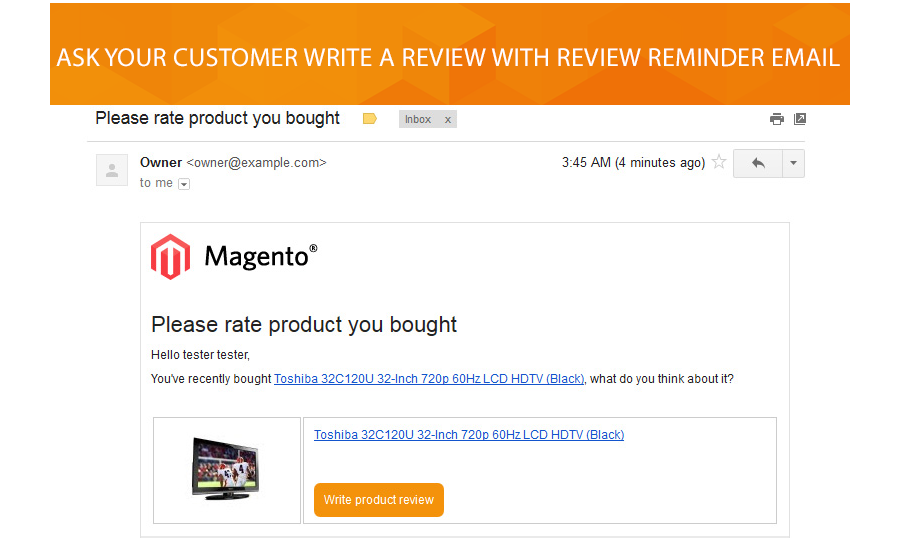
Task: Click the sender's avatar picture
Action: pos(112,170)
